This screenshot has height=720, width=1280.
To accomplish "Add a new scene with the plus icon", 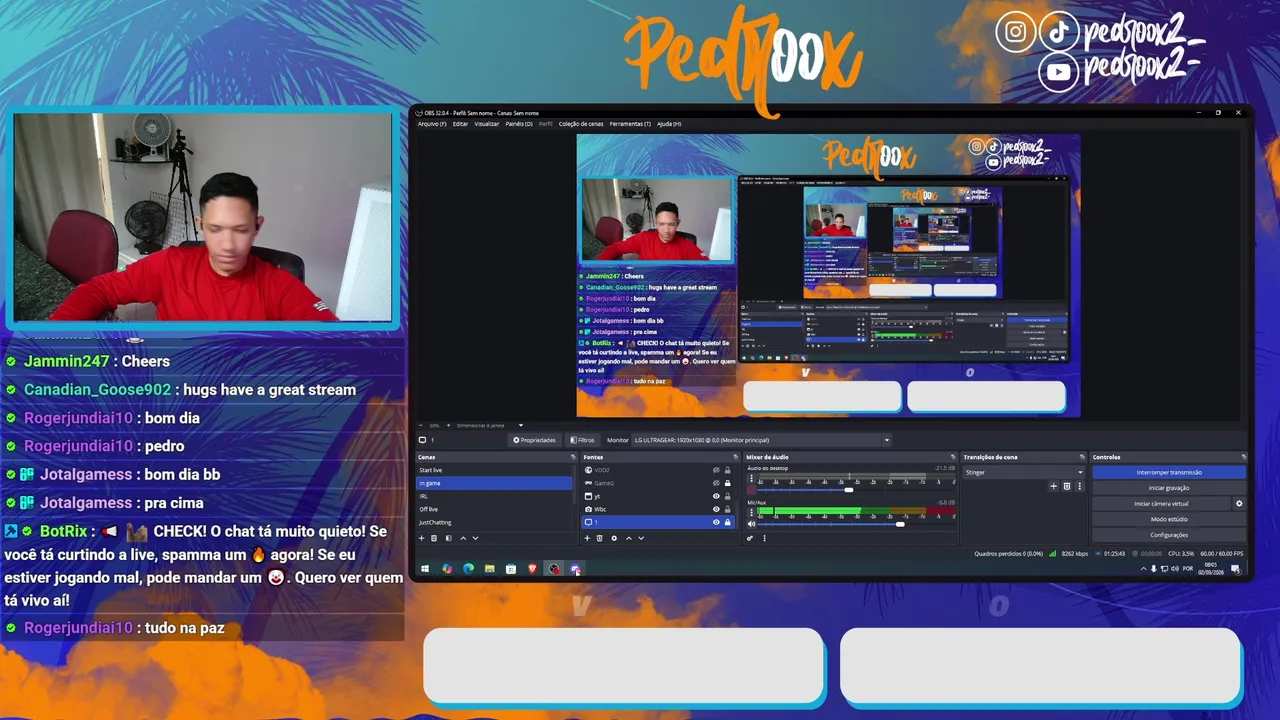I will (421, 538).
